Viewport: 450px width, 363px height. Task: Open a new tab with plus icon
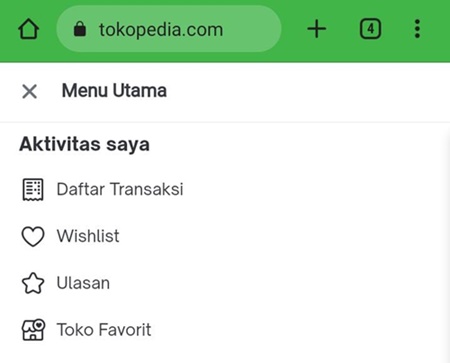(x=316, y=29)
